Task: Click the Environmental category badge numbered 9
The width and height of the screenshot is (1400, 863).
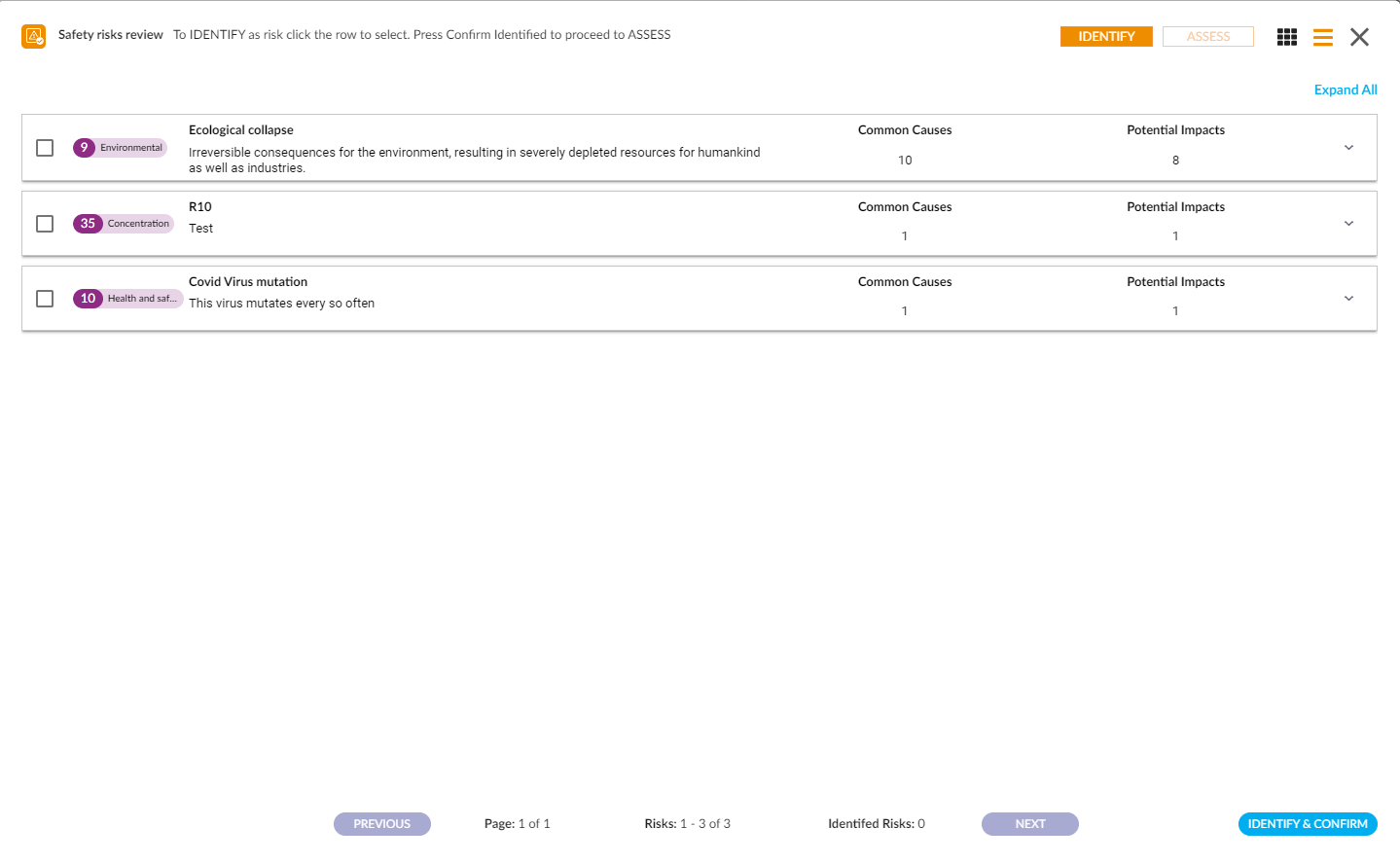Action: (120, 148)
